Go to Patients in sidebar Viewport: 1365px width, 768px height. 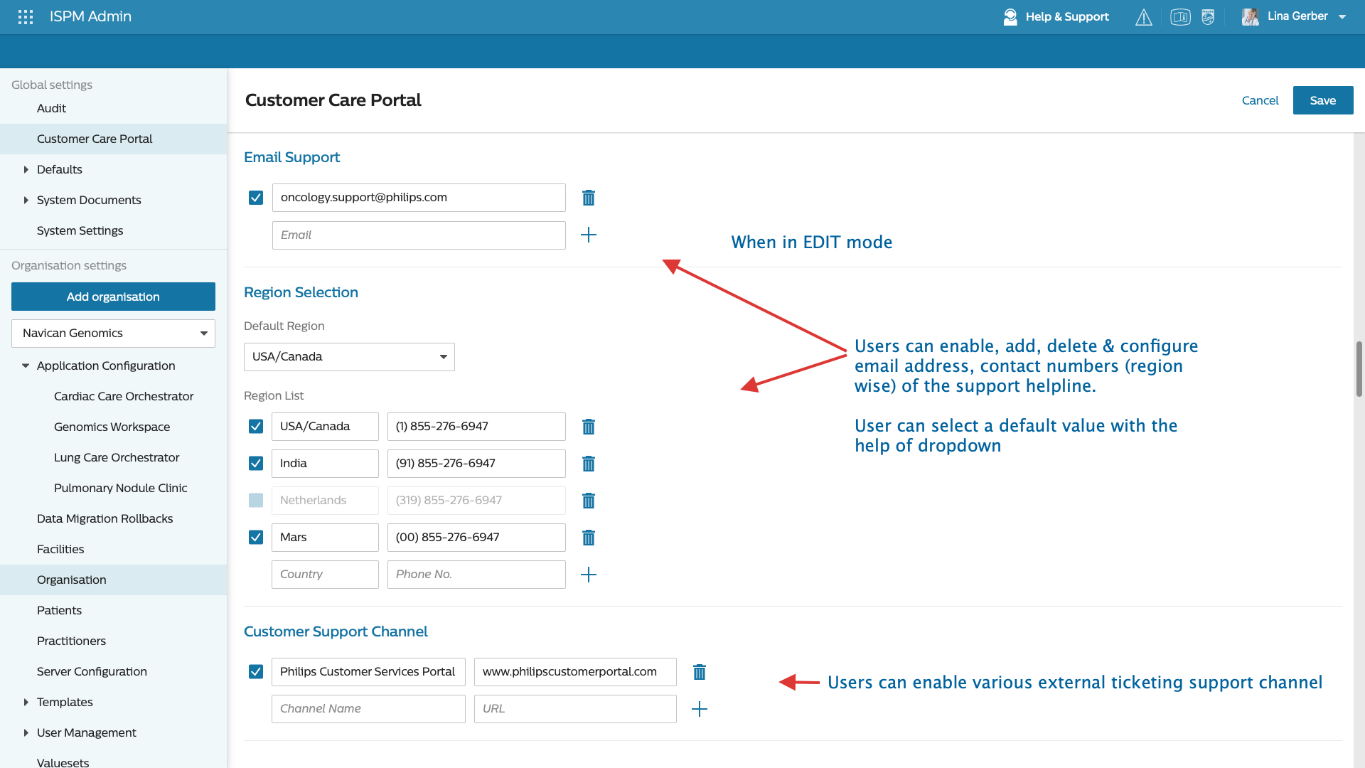(x=59, y=611)
